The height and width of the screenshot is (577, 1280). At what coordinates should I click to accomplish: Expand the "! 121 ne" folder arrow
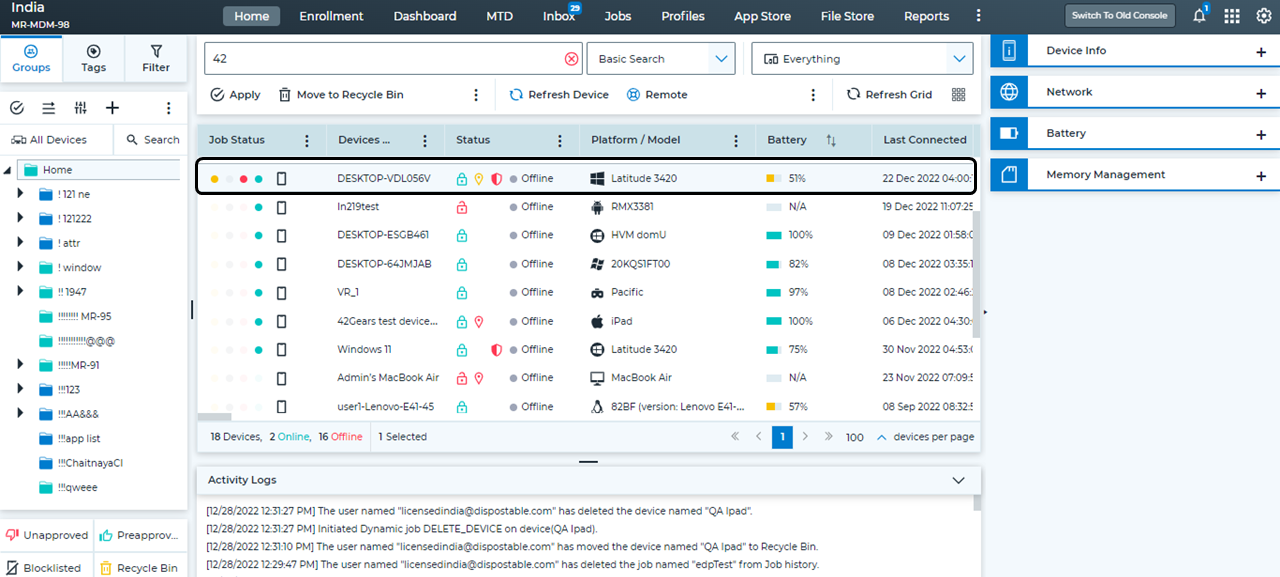tap(20, 193)
